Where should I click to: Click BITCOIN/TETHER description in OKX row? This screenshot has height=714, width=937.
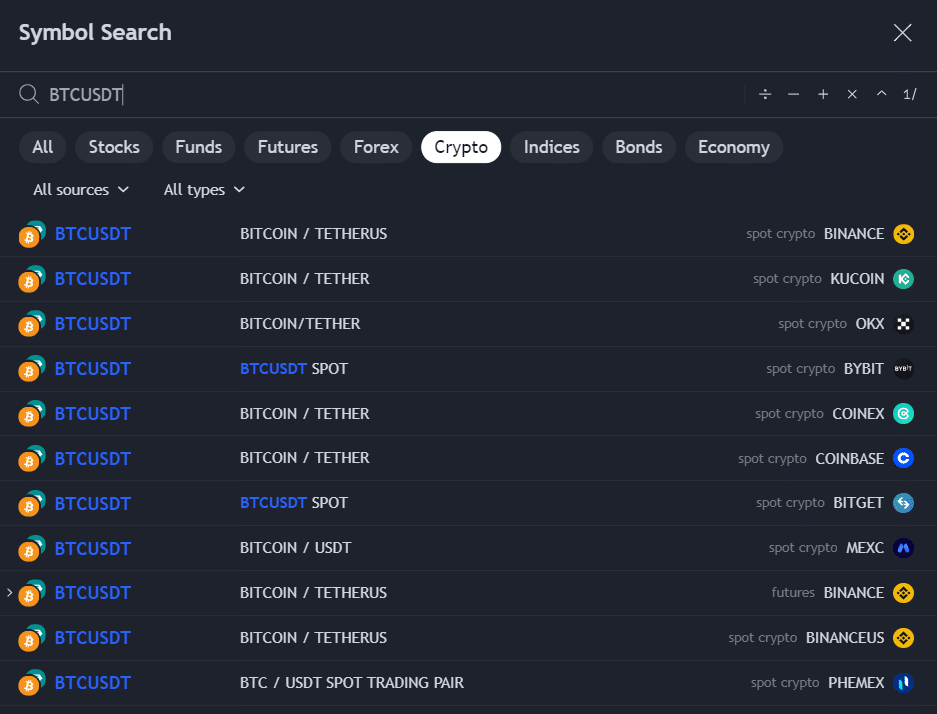[300, 324]
